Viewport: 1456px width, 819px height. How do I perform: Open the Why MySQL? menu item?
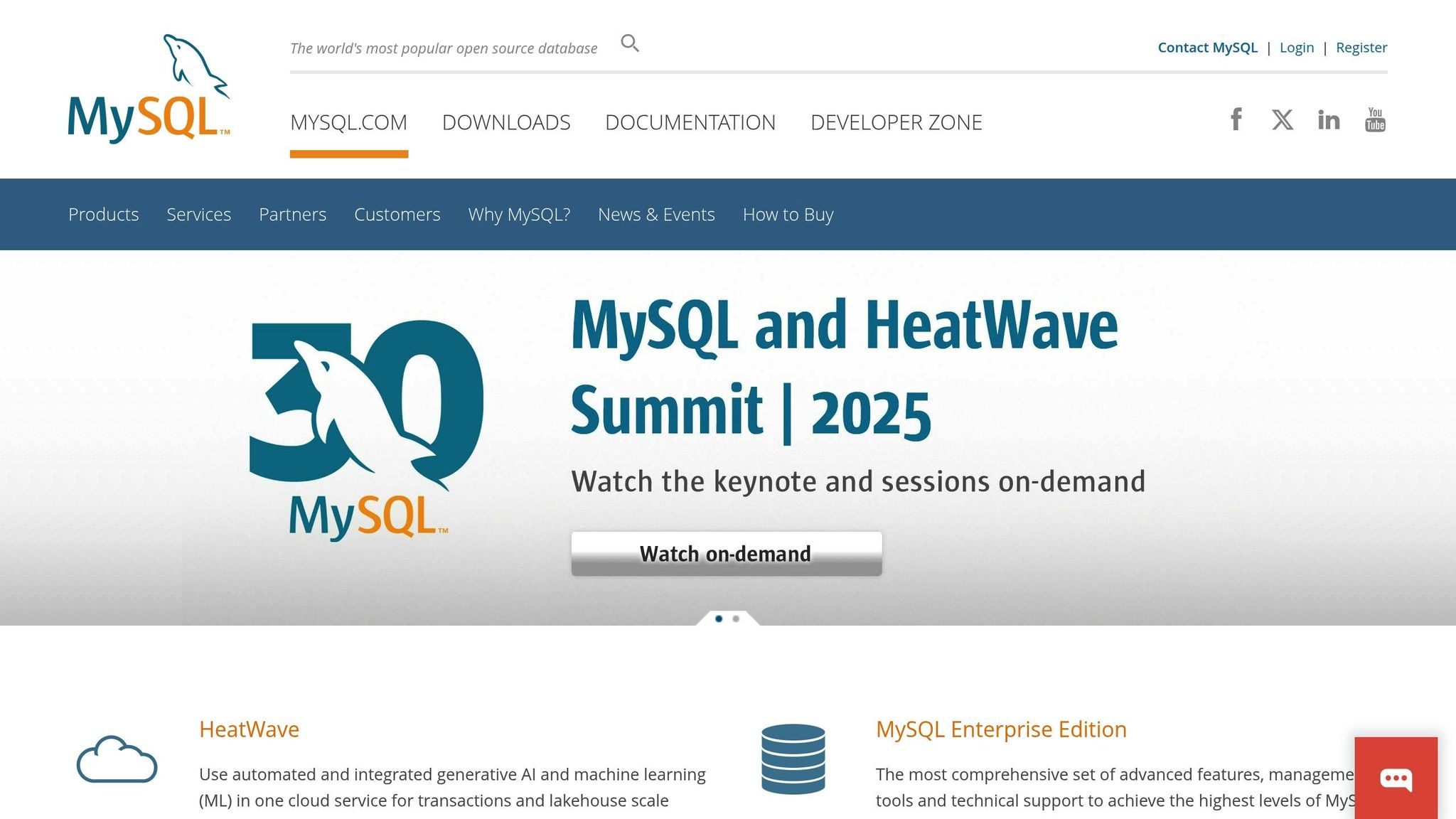point(519,215)
